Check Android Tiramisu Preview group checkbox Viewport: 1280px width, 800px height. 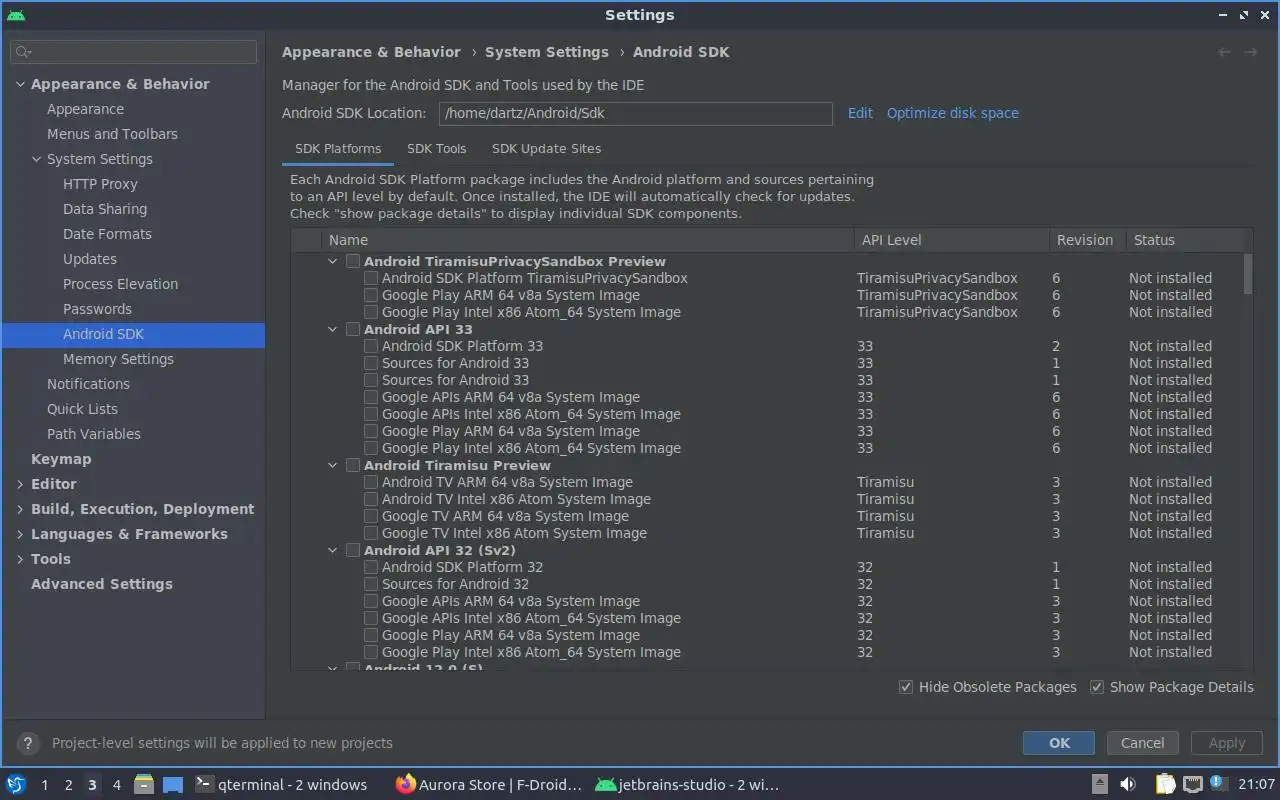[x=353, y=465]
